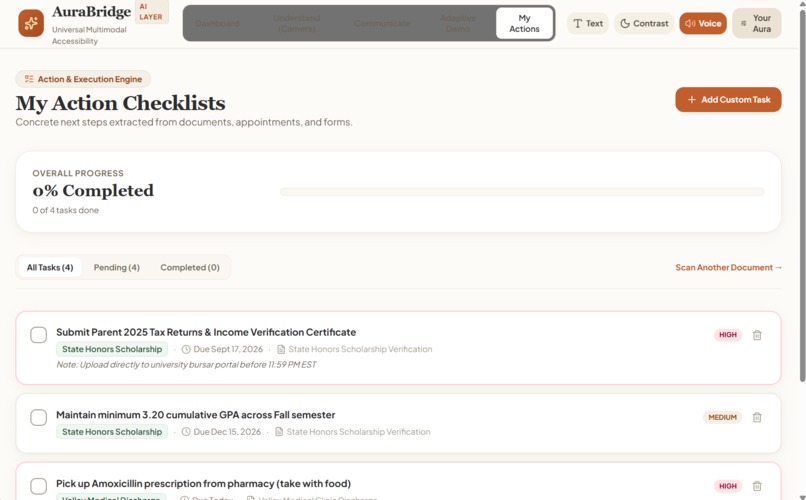This screenshot has height=500, width=806.
Task: Show the All Tasks (4) filter
Action: click(50, 268)
